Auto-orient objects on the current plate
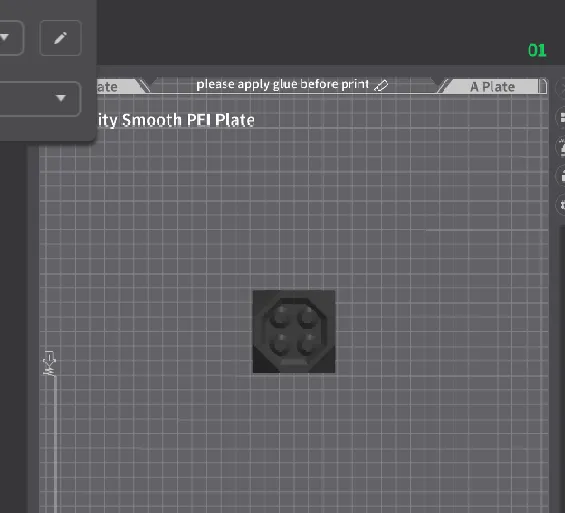Viewport: 565px width, 513px height. tap(561, 147)
